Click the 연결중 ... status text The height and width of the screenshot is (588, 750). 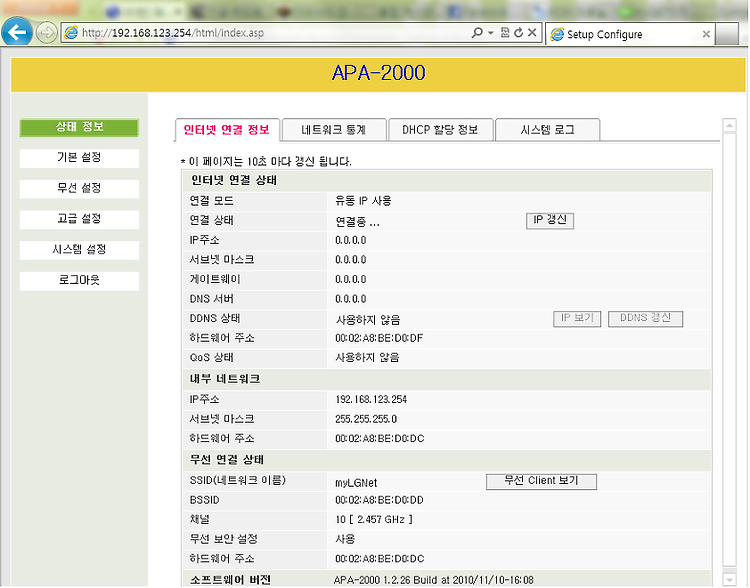[357, 222]
